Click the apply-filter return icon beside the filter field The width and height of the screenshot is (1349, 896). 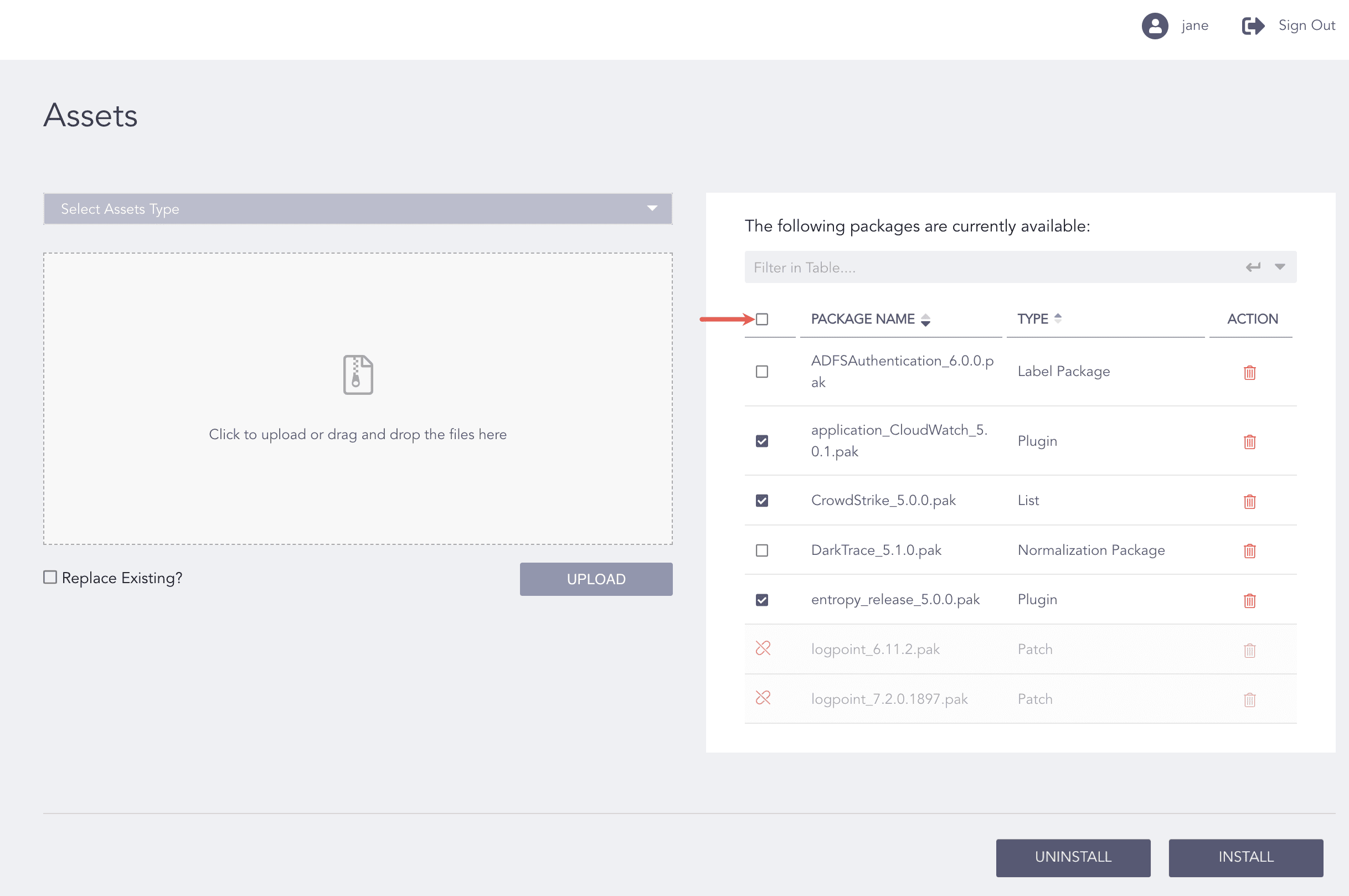1254,266
